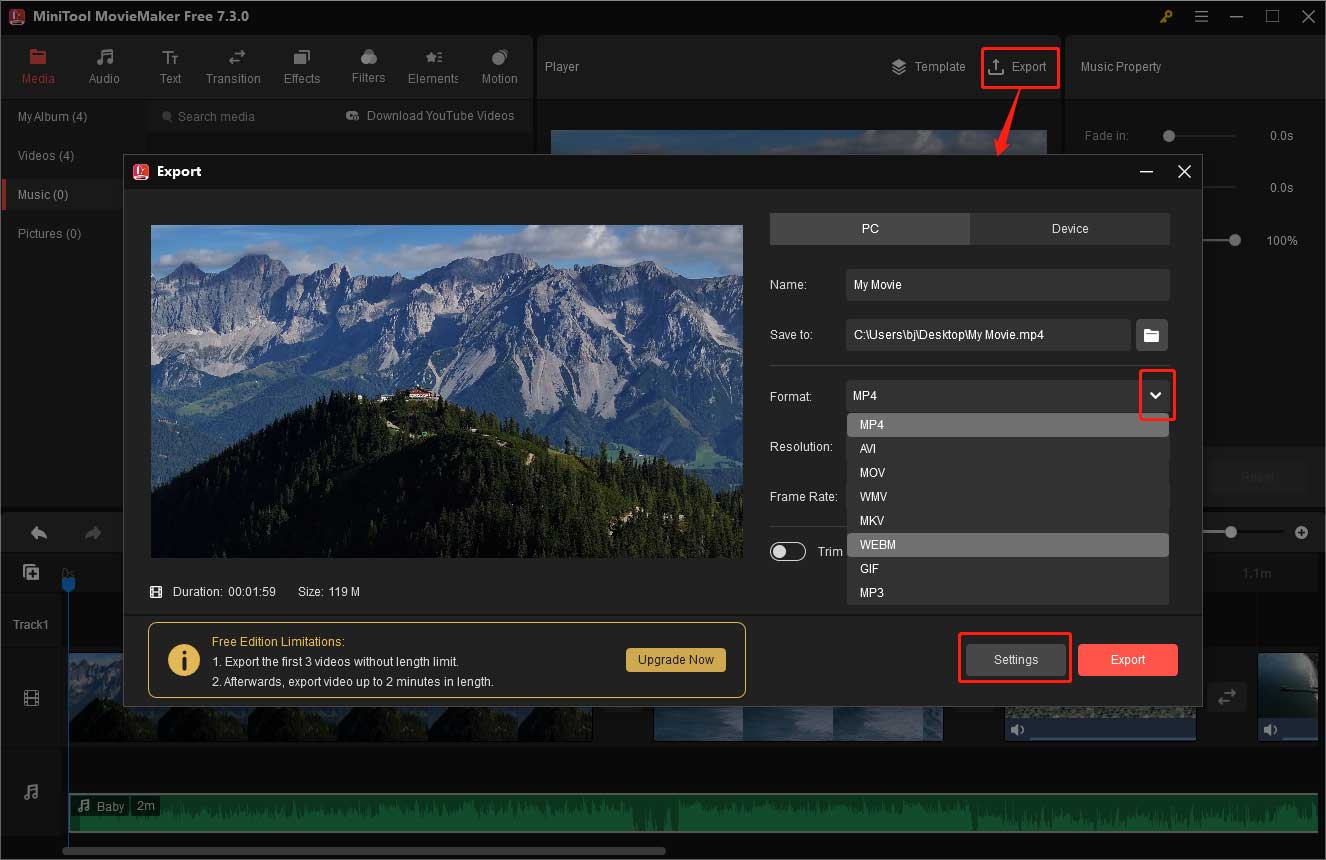Select the Baby audio clip
Viewport: 1326px width, 860px height.
pos(692,812)
